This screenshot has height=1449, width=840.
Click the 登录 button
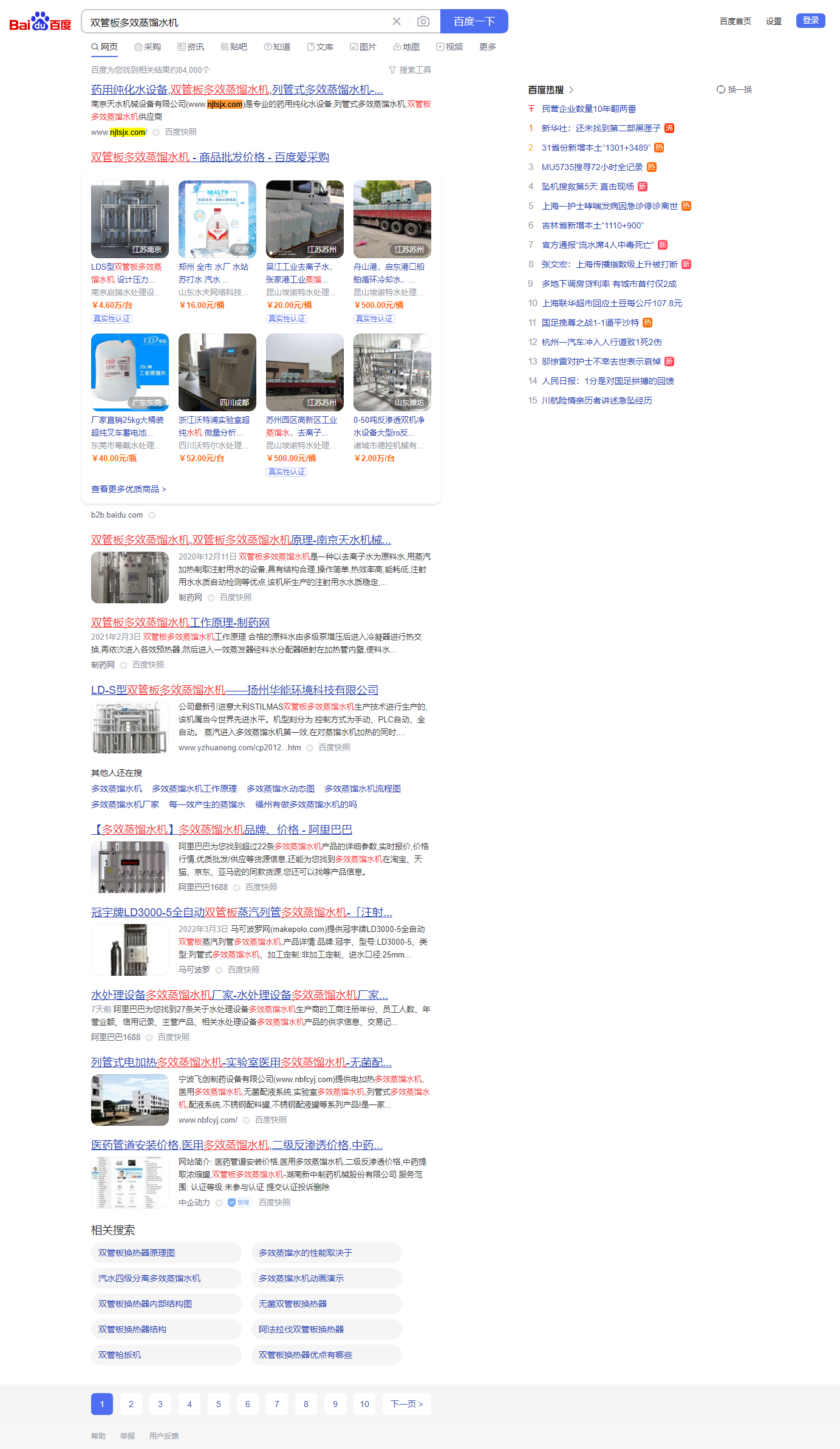811,21
